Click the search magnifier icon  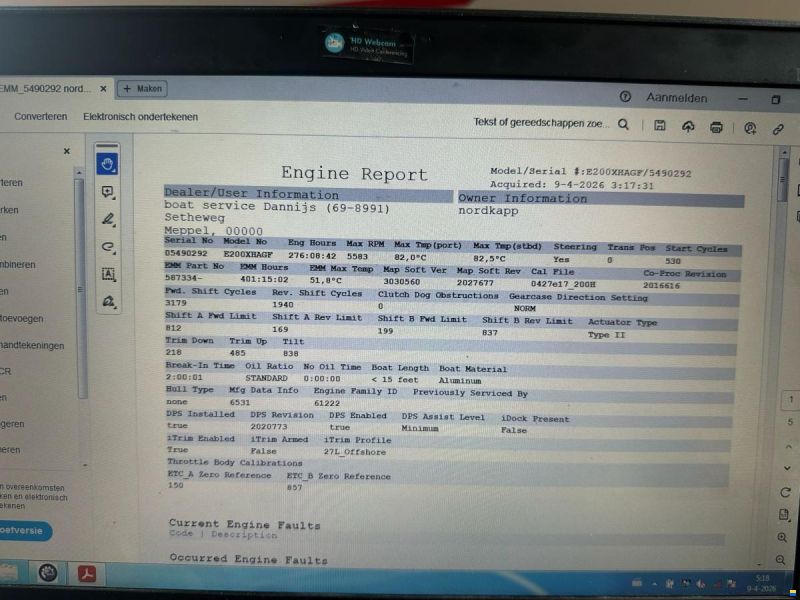click(623, 124)
